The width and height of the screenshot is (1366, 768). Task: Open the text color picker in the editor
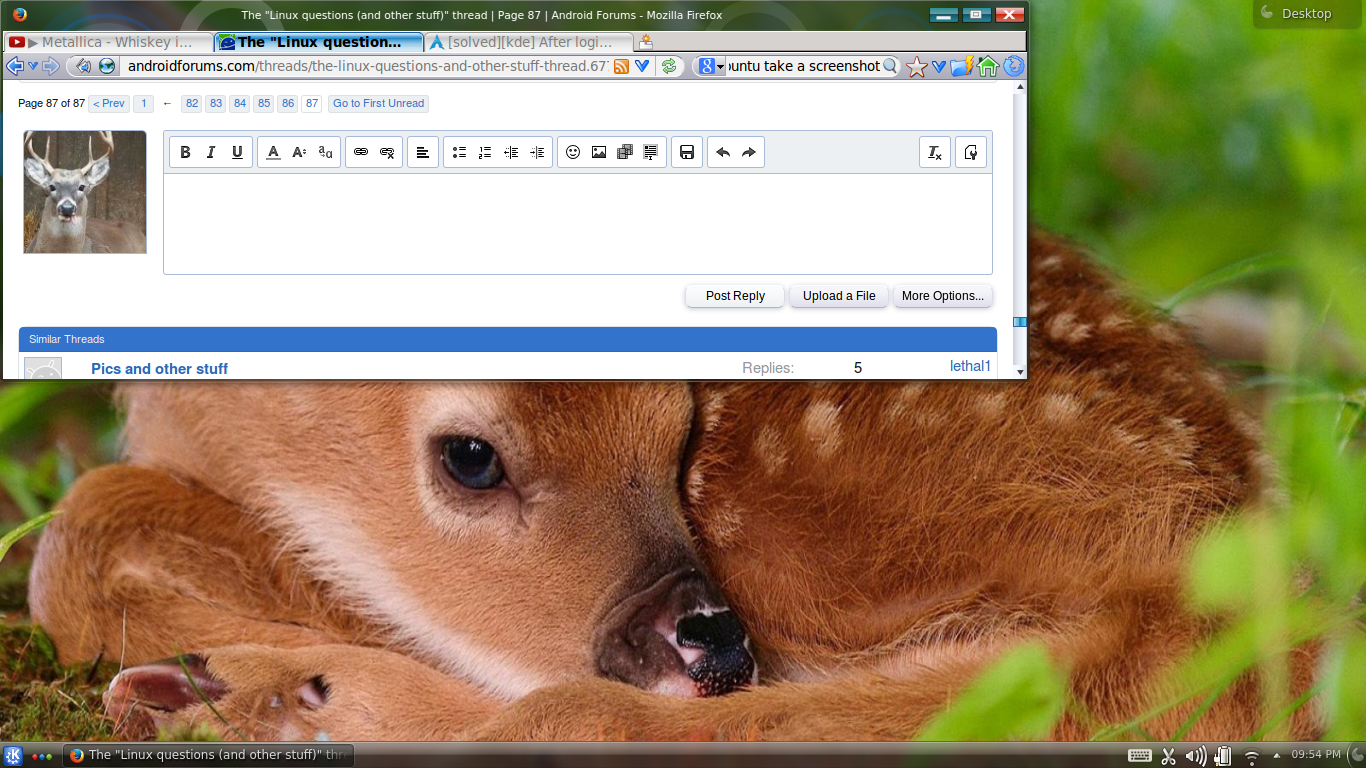[273, 152]
